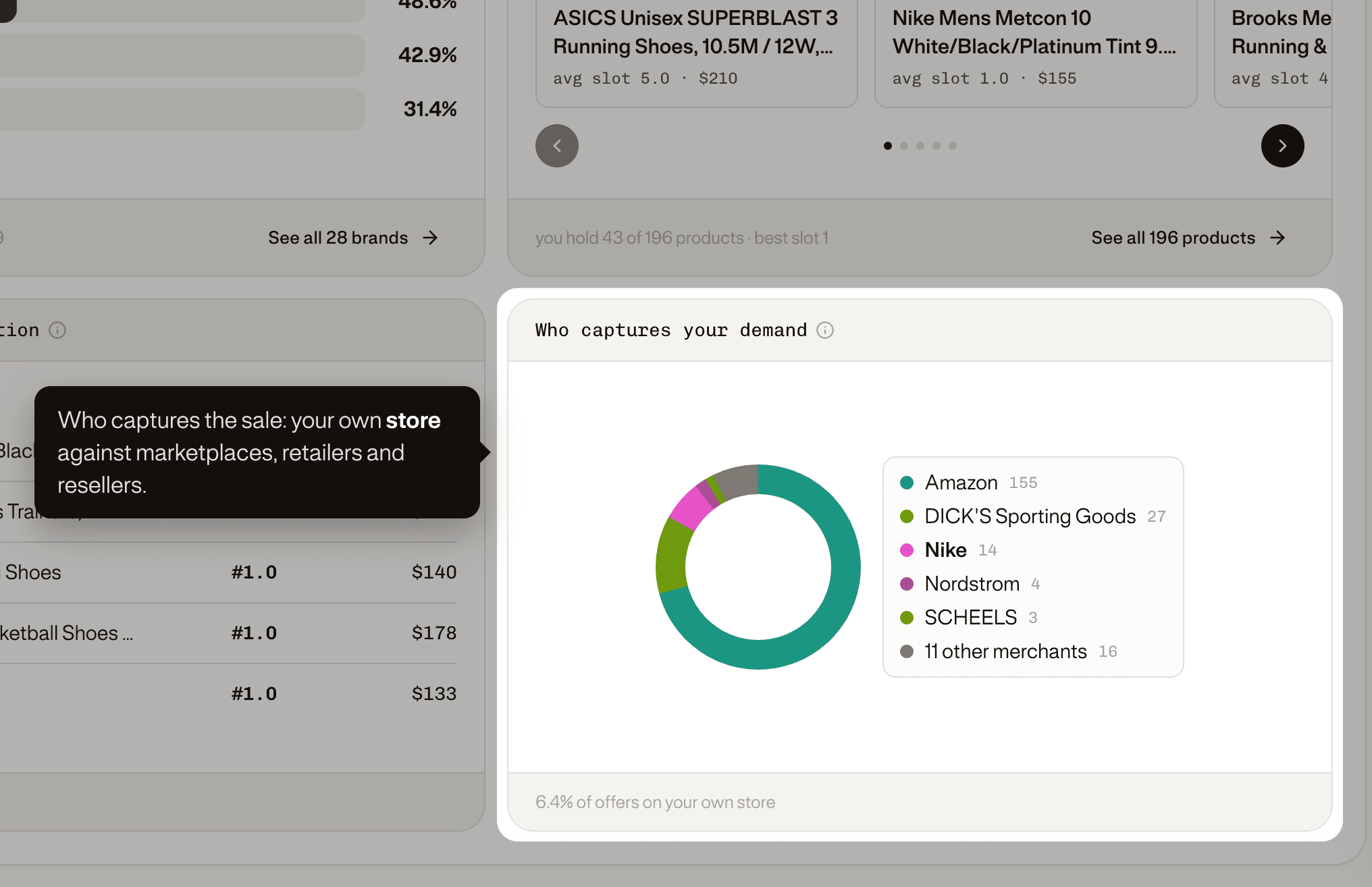Click the info icon in the left panel header
Screen dimensions: 1372x887
(57, 330)
